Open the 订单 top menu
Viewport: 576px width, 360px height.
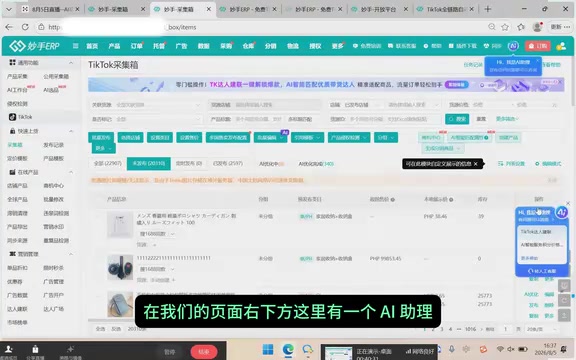pos(136,46)
